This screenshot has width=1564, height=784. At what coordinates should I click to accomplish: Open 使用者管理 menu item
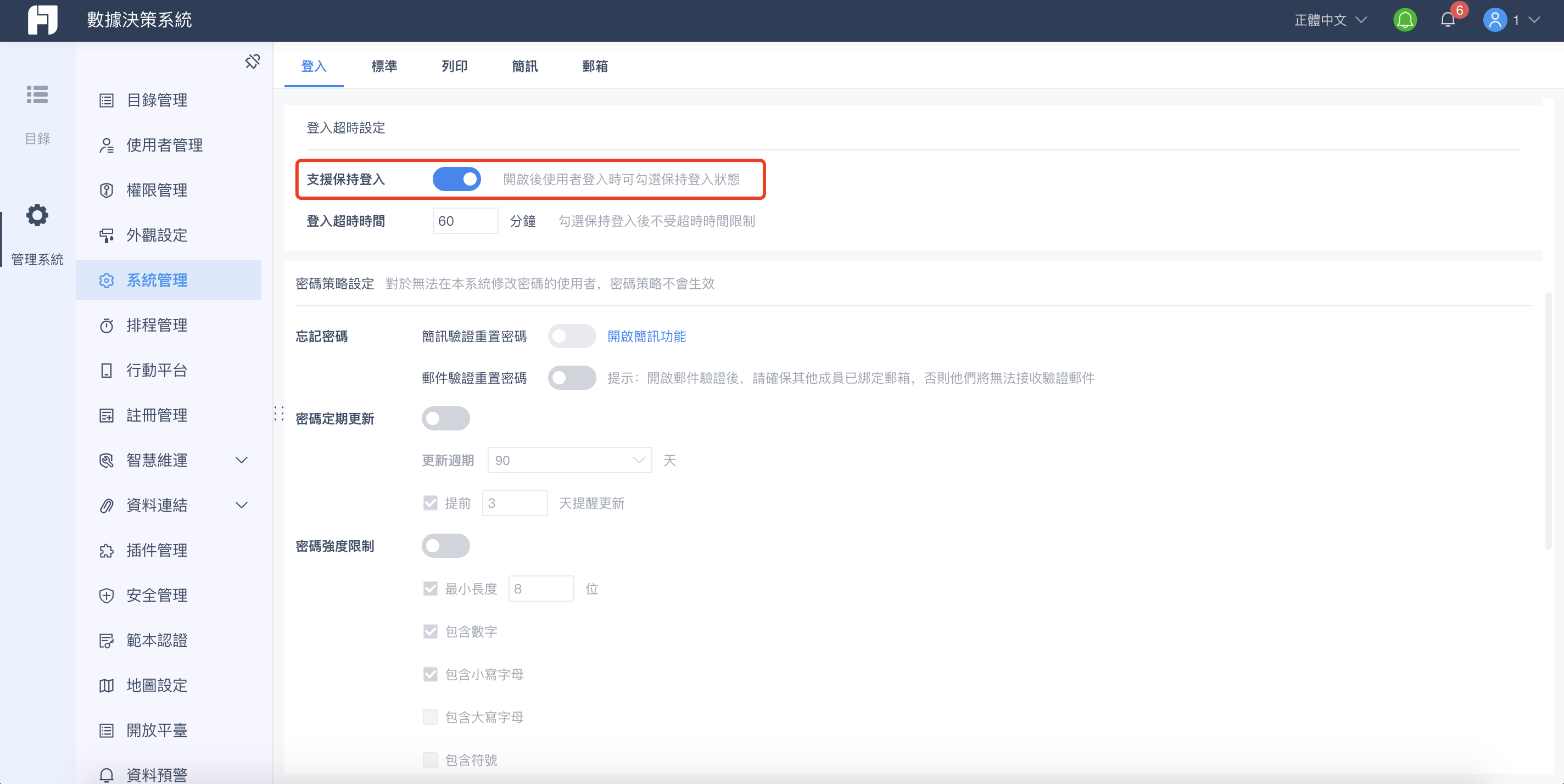click(x=169, y=145)
